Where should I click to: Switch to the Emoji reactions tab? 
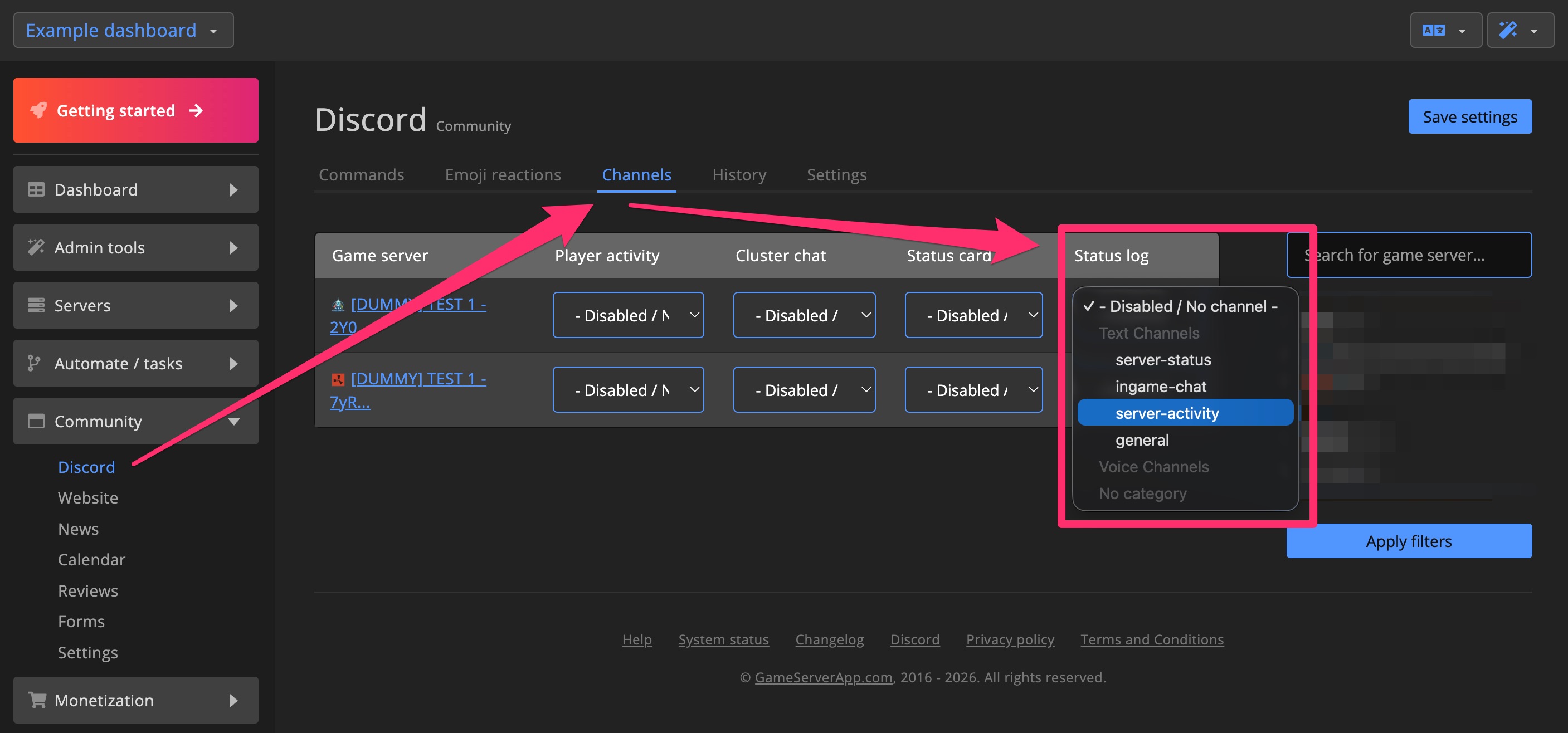502,174
